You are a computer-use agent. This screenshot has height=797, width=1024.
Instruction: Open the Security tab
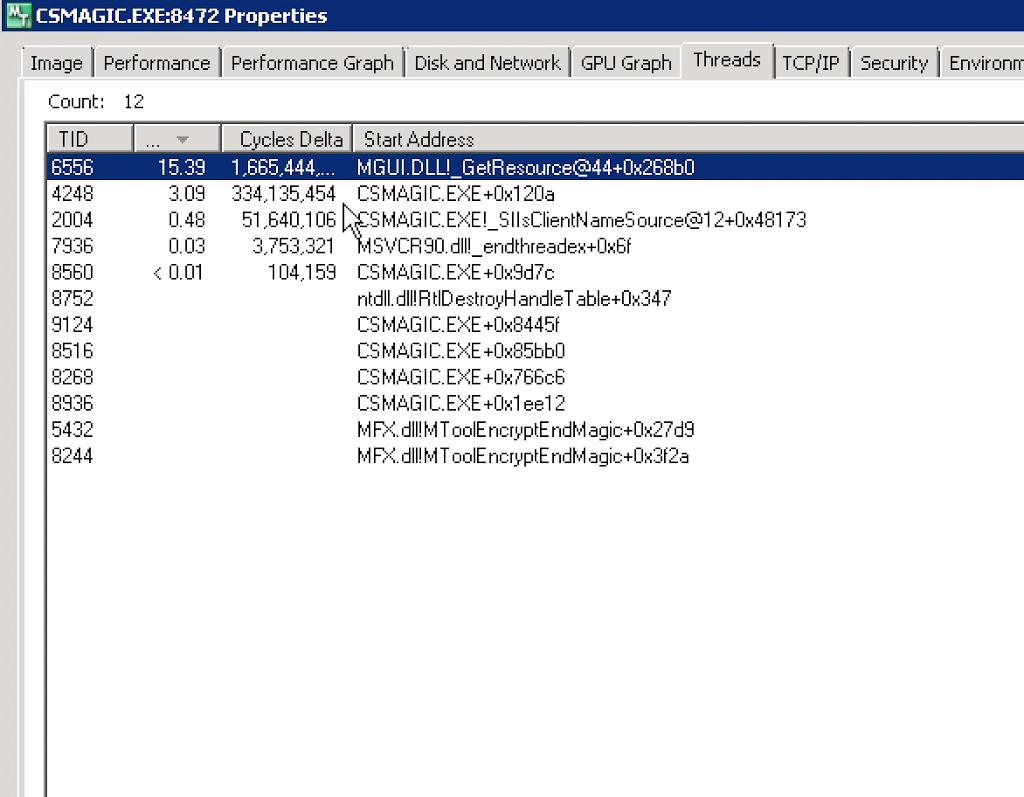[x=894, y=63]
